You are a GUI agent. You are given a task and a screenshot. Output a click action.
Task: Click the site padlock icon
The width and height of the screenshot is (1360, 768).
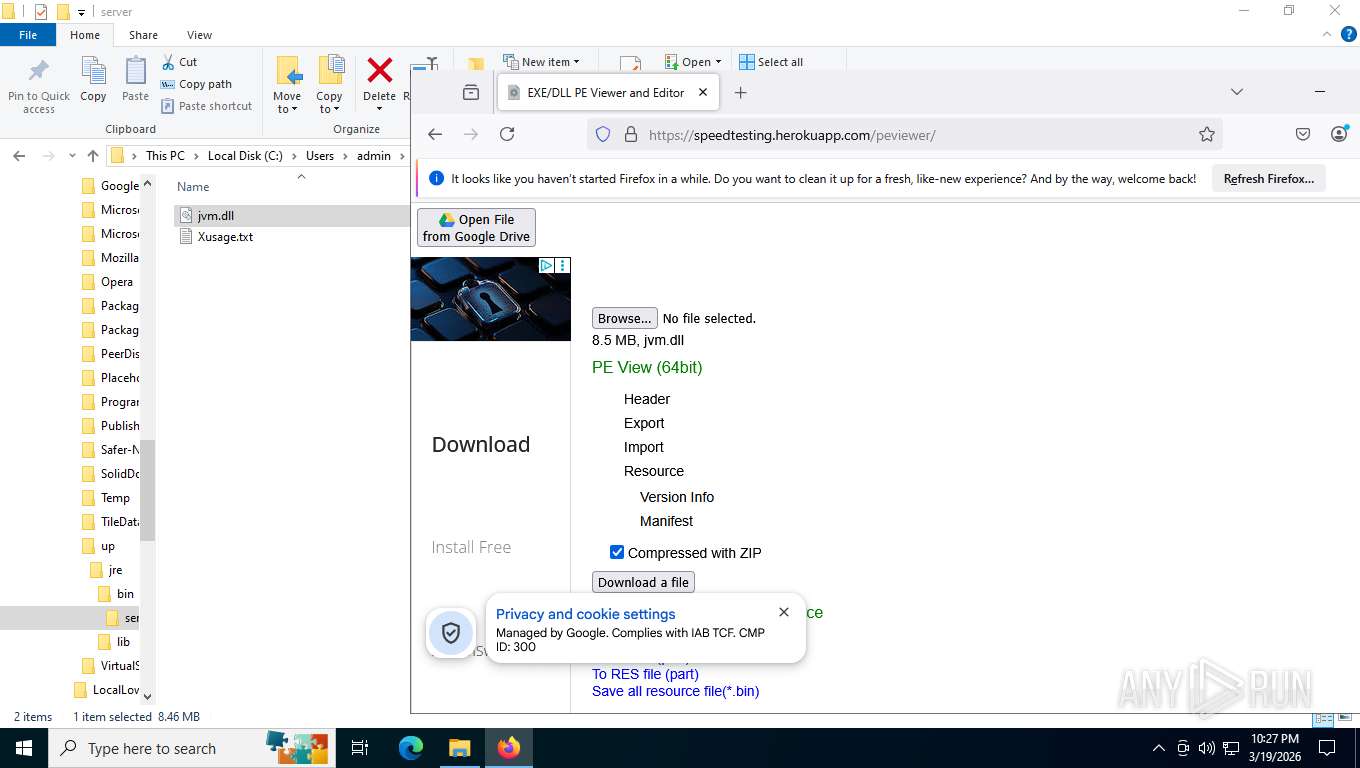630,134
